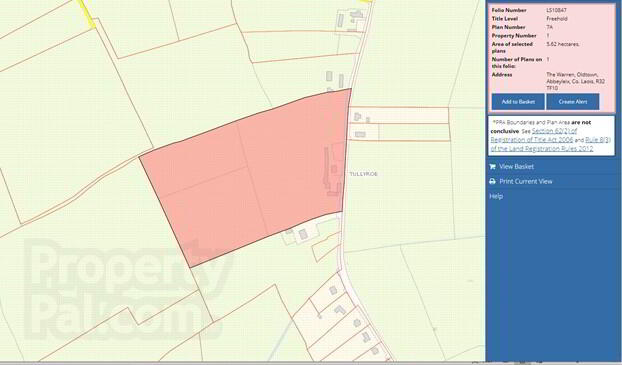The height and width of the screenshot is (365, 622).
Task: Click the Create Alert button
Action: pyautogui.click(x=572, y=102)
